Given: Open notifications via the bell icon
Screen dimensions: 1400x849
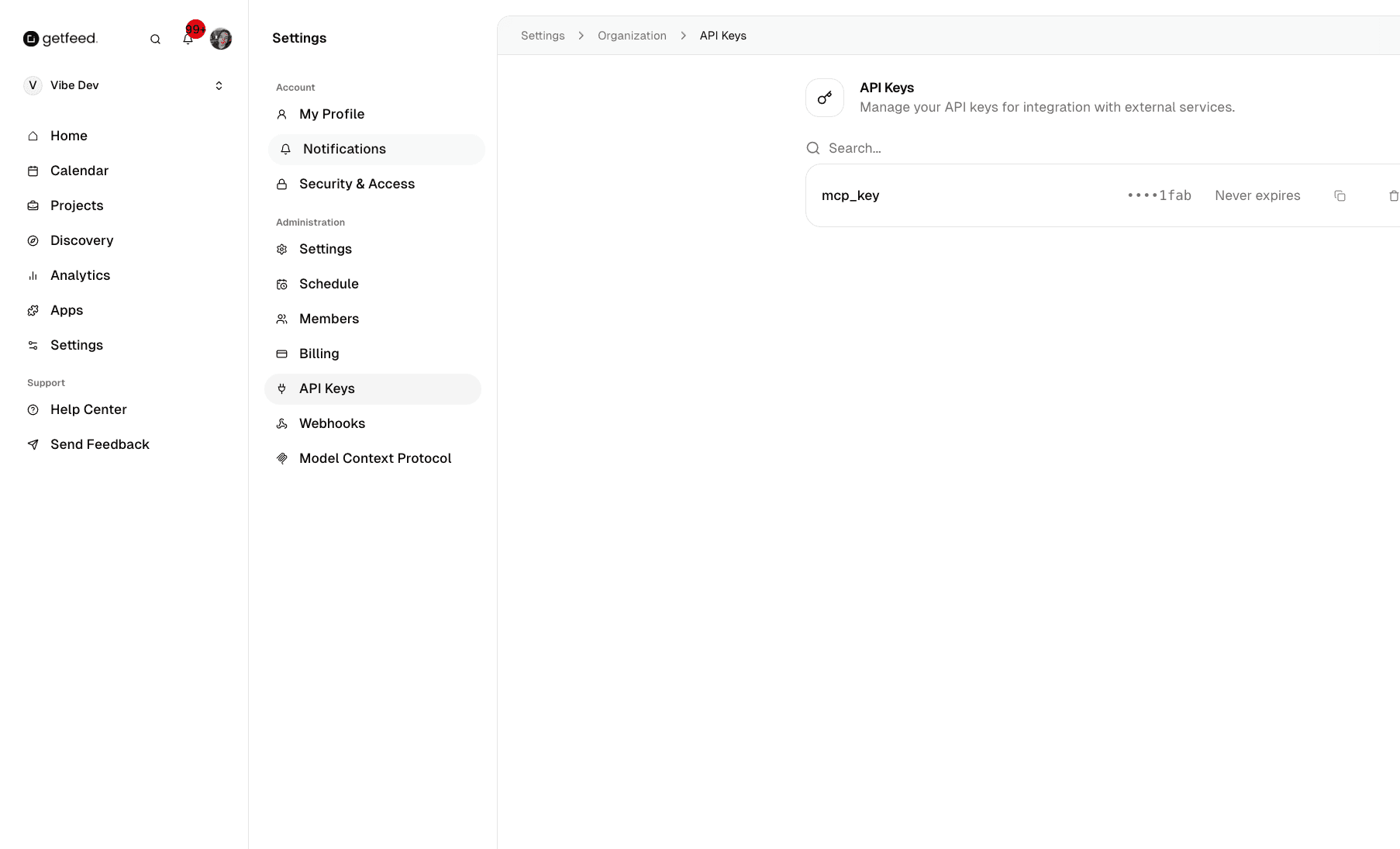Looking at the screenshot, I should click(188, 39).
